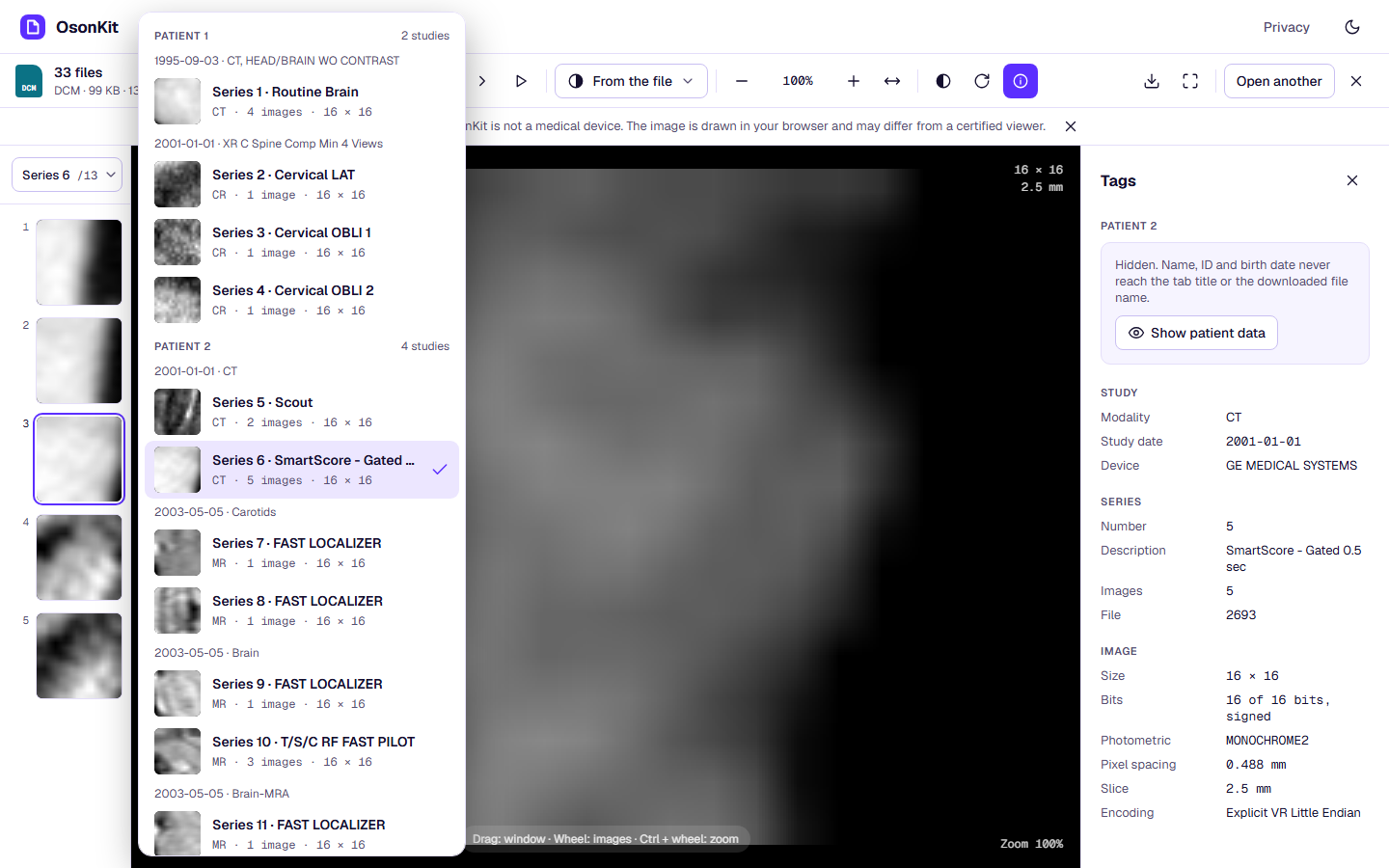
Task: Enter fullscreen mode icon
Action: coord(1190,81)
